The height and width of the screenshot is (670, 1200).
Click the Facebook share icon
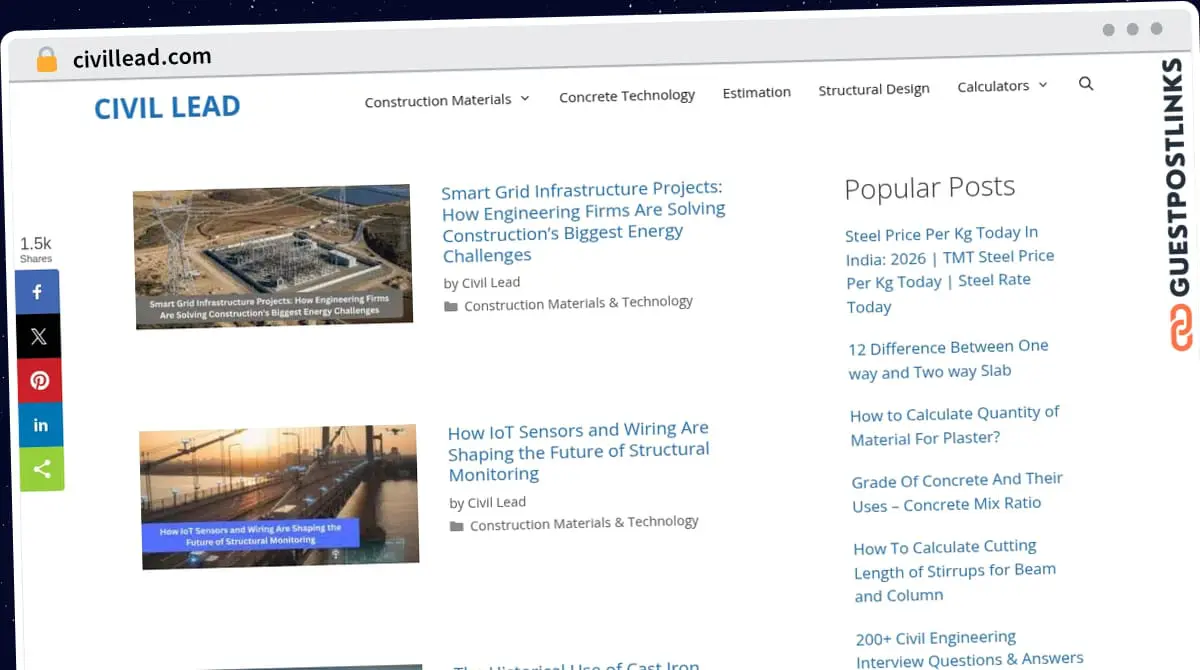click(x=37, y=292)
